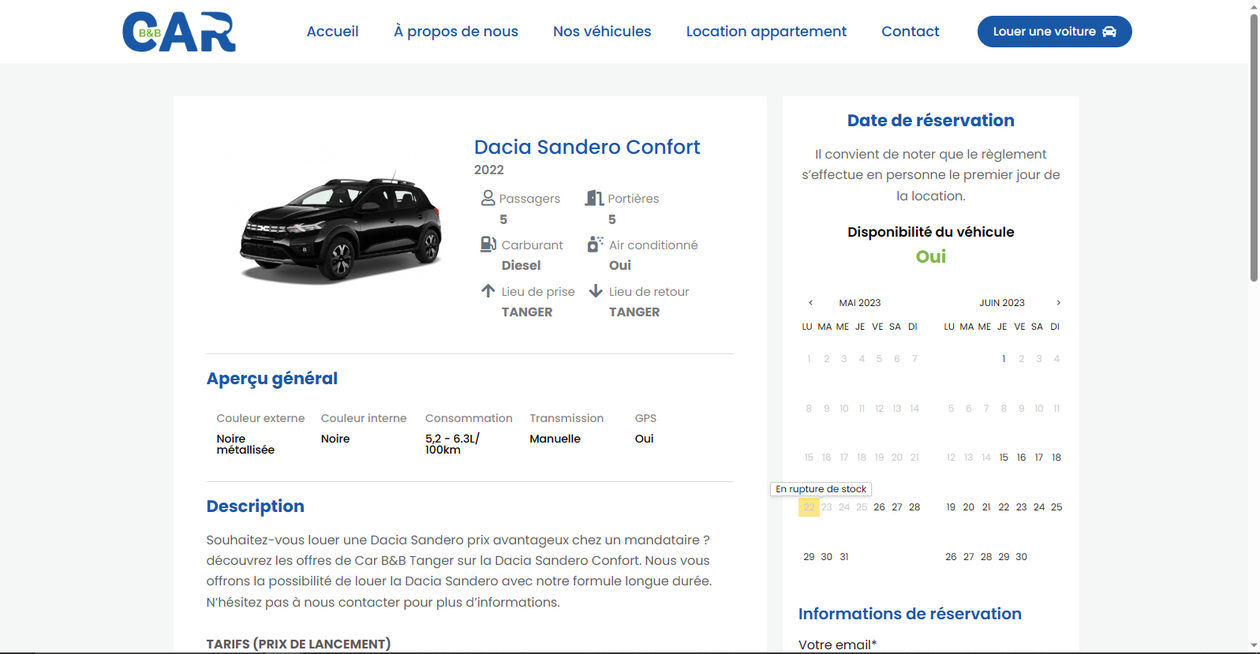Select June 26 in the calendar
Viewport: 1260px width, 654px height.
[x=951, y=557]
